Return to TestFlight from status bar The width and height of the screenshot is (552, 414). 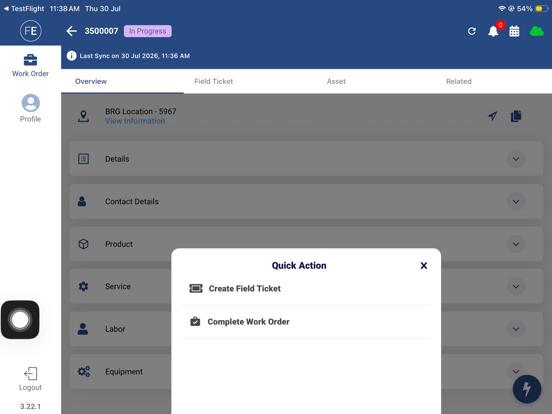click(x=24, y=8)
